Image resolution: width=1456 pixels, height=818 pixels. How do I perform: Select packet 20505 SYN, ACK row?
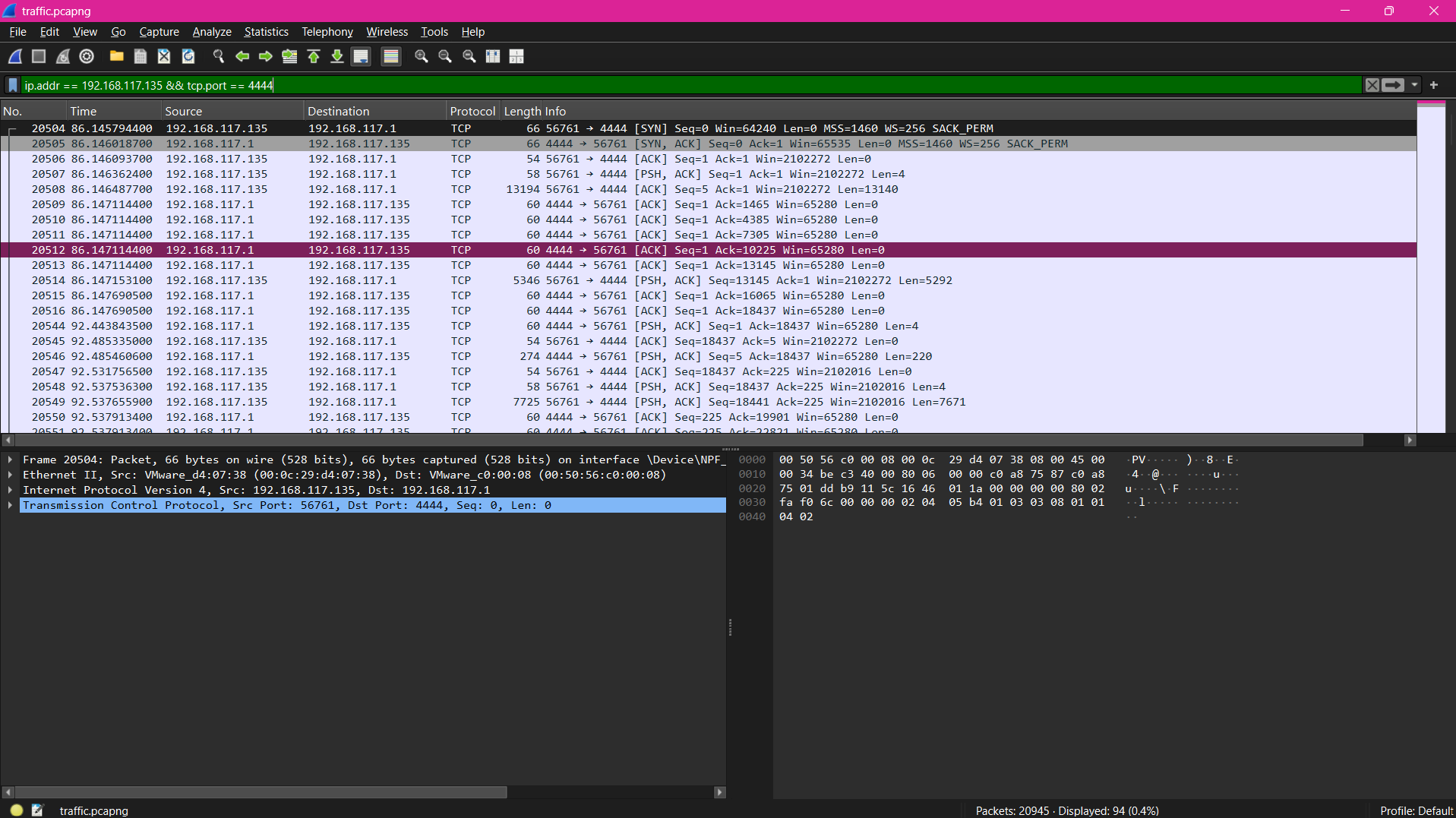coord(708,144)
